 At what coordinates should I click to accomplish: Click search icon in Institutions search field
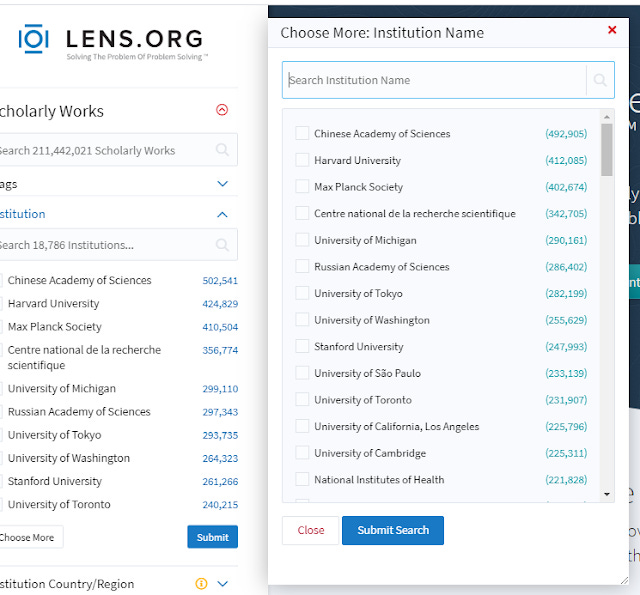pyautogui.click(x=222, y=245)
